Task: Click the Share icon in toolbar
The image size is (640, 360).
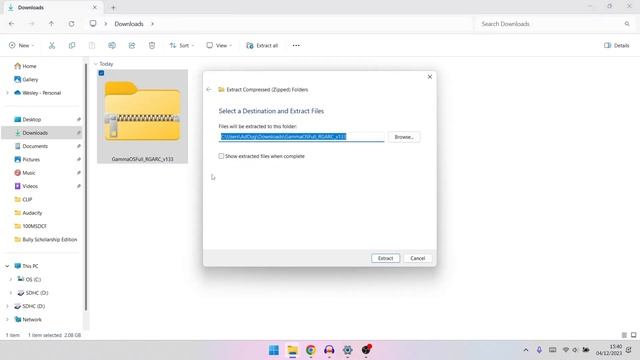Action: [132, 45]
